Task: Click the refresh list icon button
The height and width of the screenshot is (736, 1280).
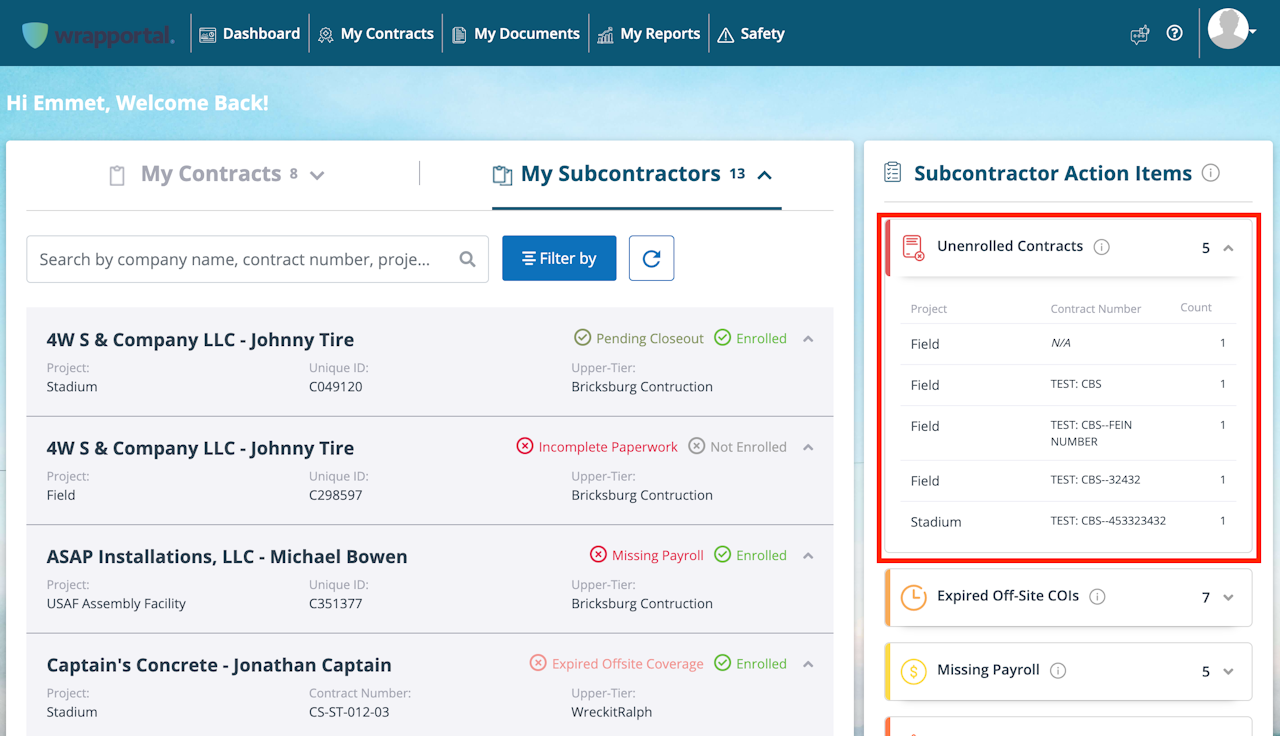Action: coord(651,258)
